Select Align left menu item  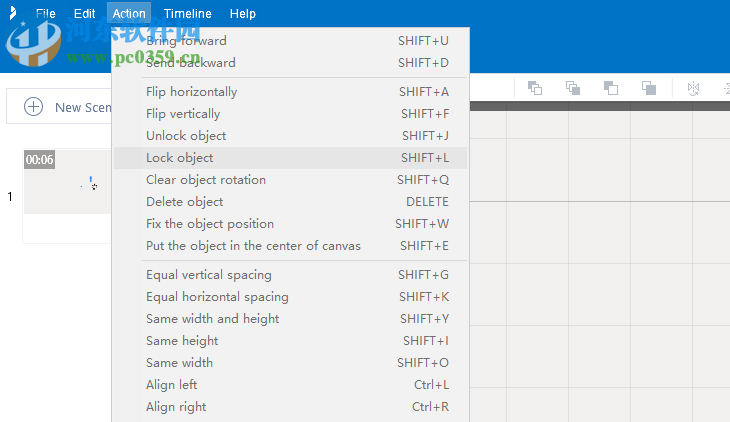click(172, 385)
